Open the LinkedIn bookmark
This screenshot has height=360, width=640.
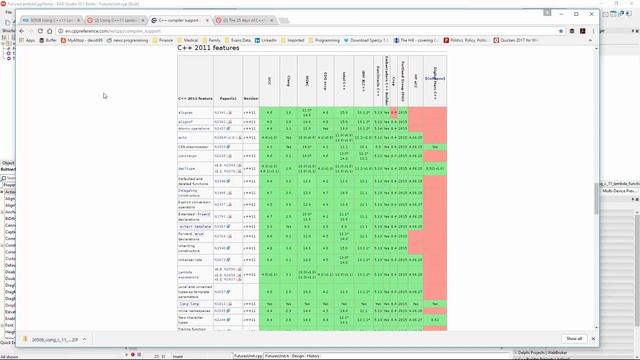pos(266,40)
